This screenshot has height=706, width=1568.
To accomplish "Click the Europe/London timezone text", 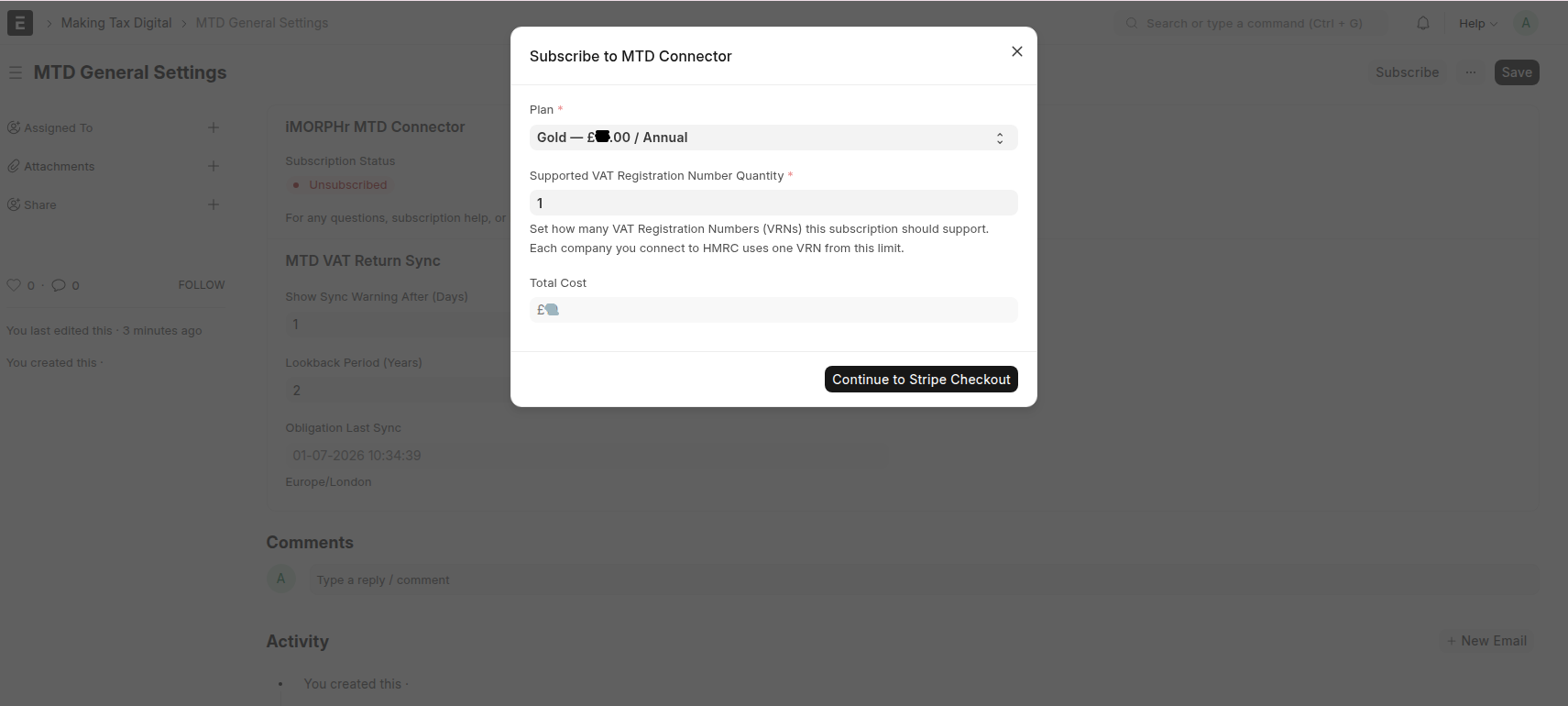I will (328, 481).
